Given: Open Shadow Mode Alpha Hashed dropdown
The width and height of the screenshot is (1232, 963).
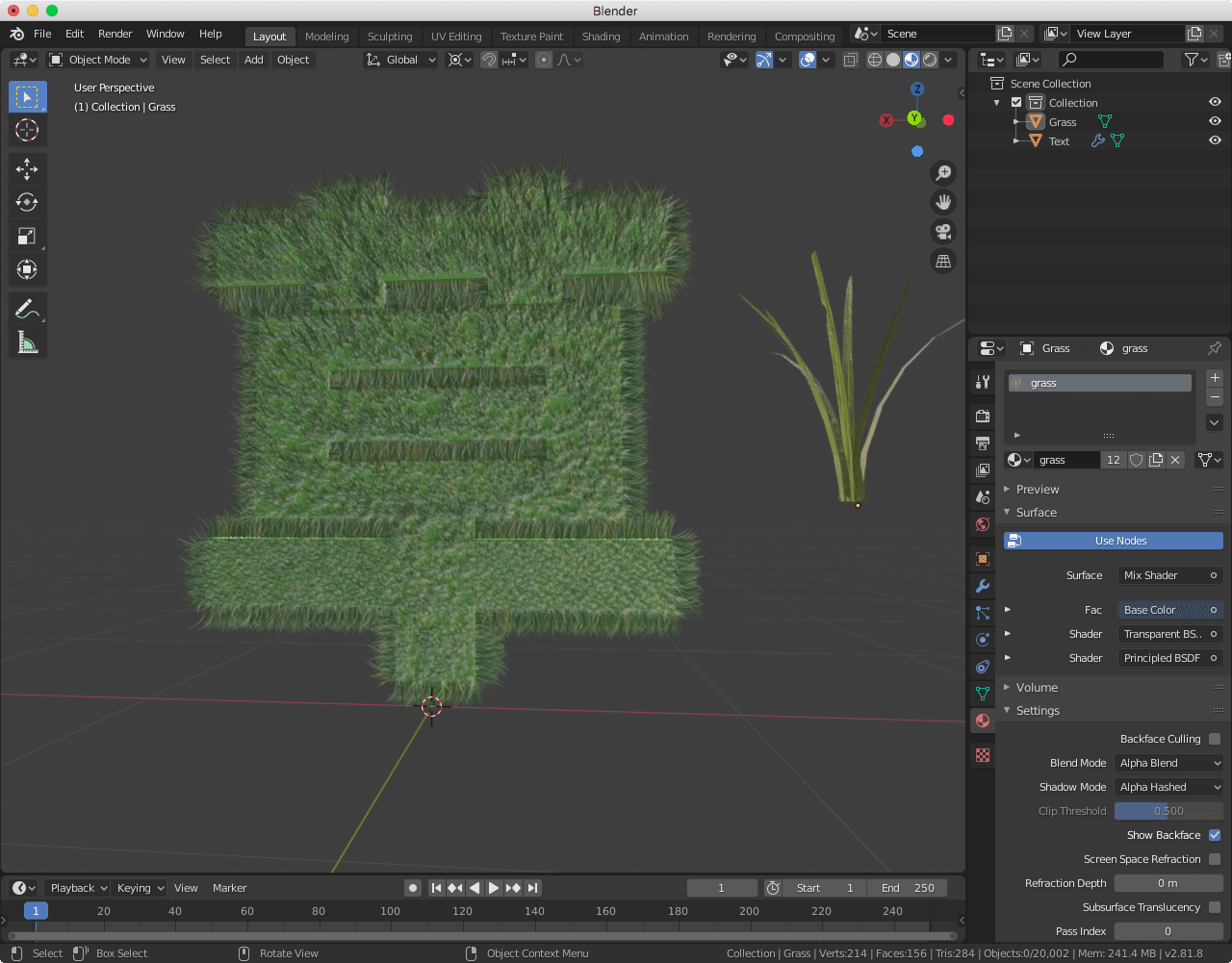Looking at the screenshot, I should 1168,787.
